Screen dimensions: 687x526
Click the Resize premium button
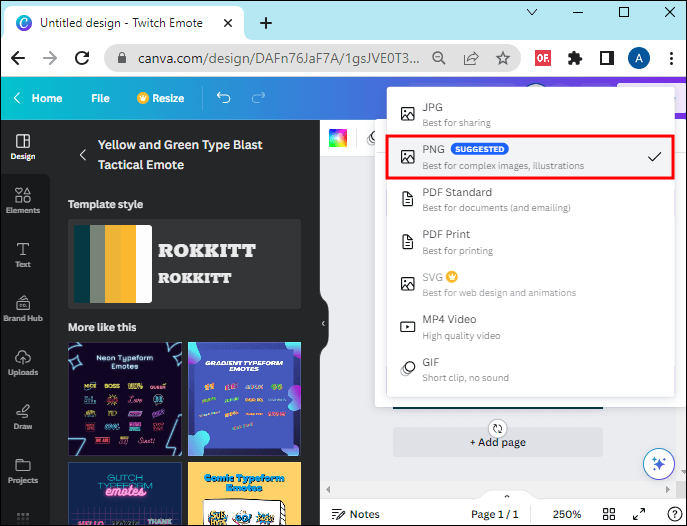161,98
